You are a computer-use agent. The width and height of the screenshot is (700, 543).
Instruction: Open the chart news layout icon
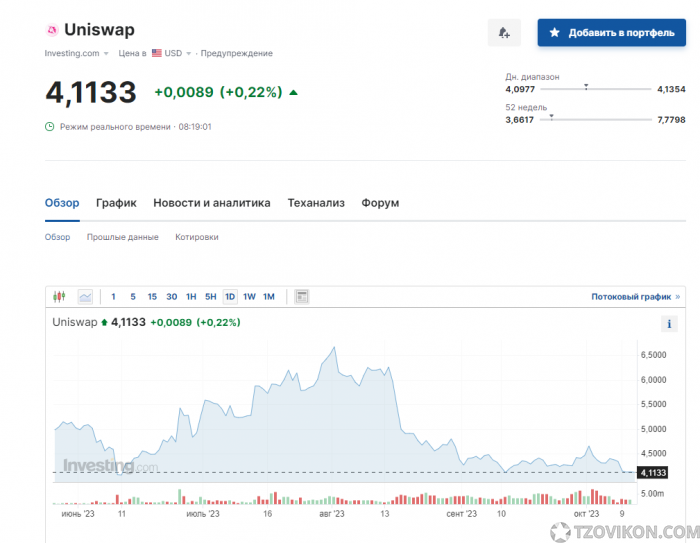302,297
